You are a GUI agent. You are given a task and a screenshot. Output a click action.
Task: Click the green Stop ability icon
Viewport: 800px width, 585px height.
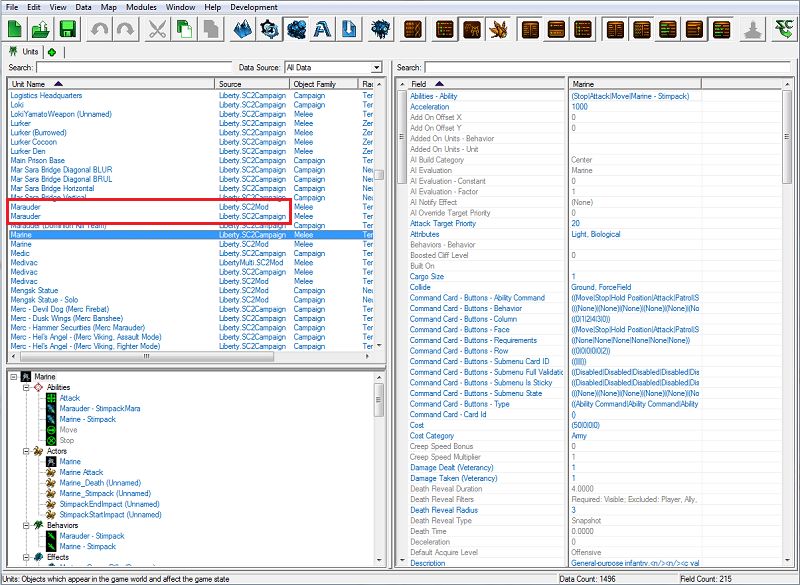tap(51, 440)
